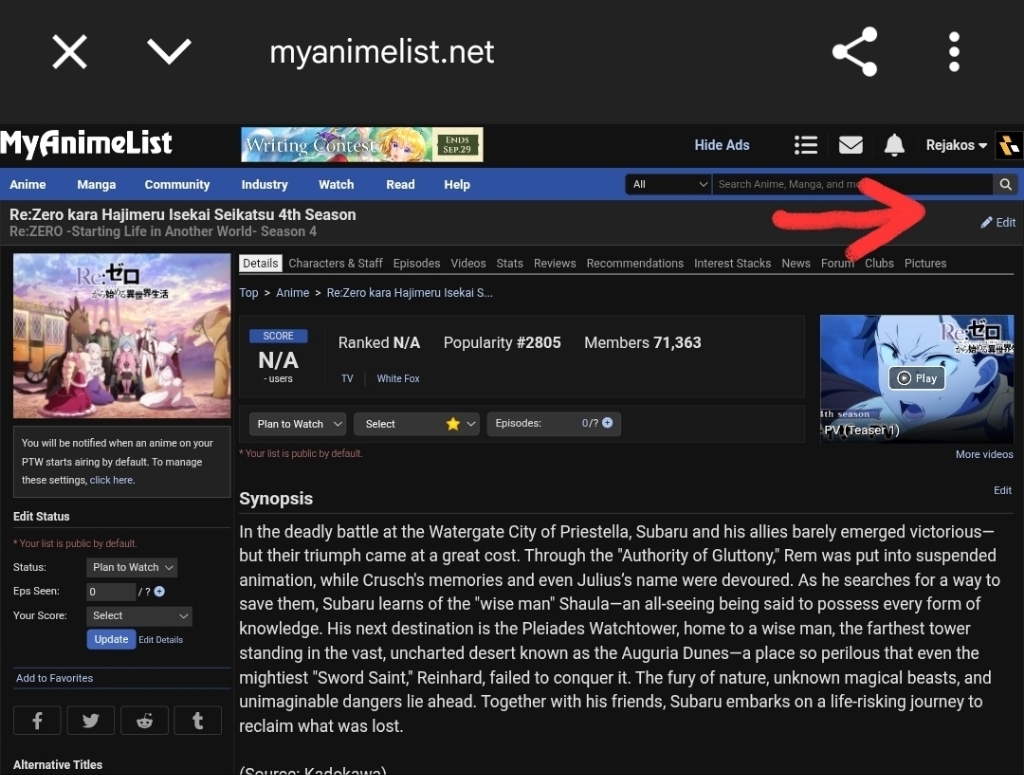This screenshot has width=1024, height=775.
Task: Expand Your Score Select dropdown
Action: [139, 616]
